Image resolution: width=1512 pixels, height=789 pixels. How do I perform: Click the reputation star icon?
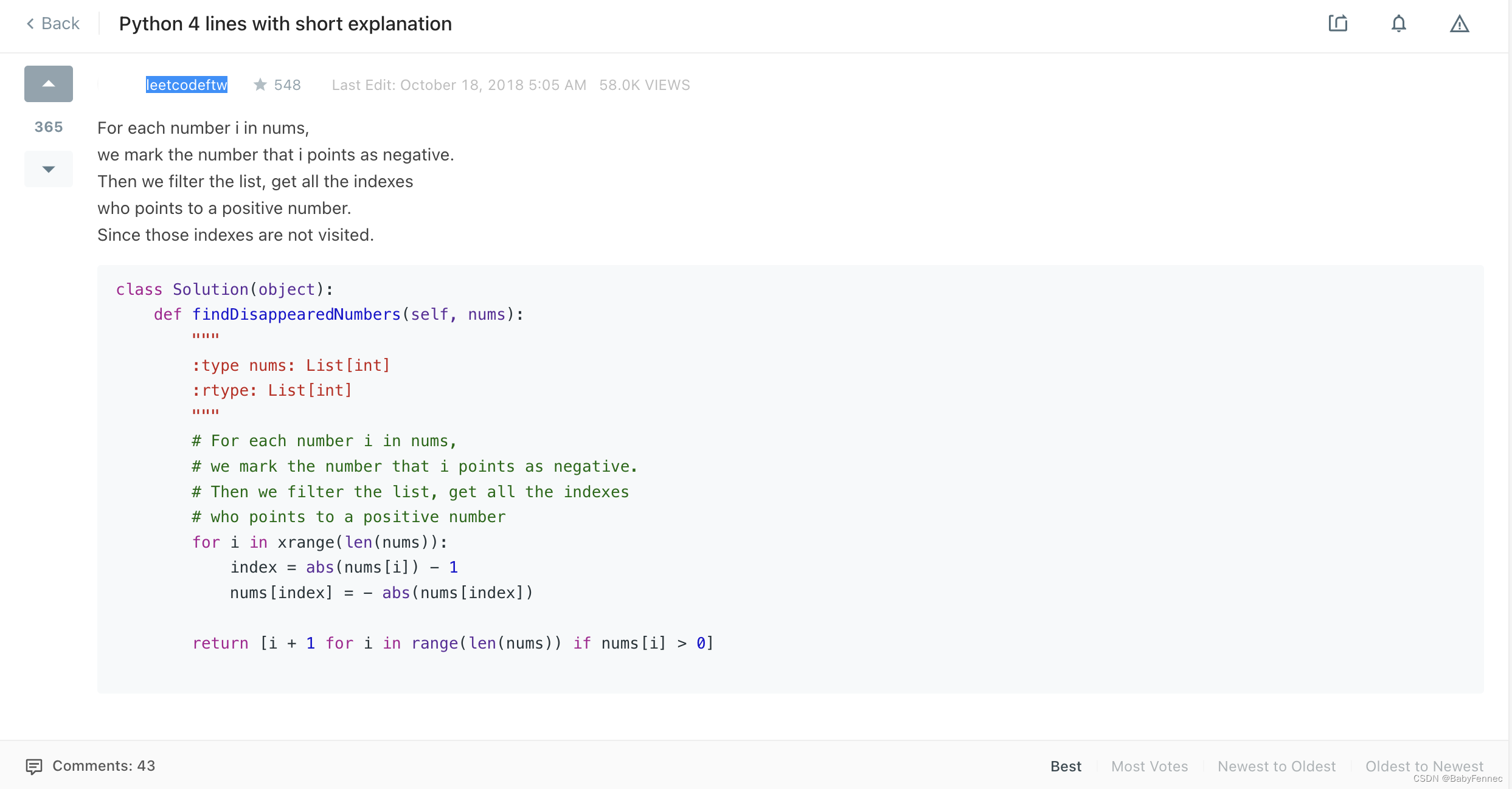pyautogui.click(x=260, y=84)
